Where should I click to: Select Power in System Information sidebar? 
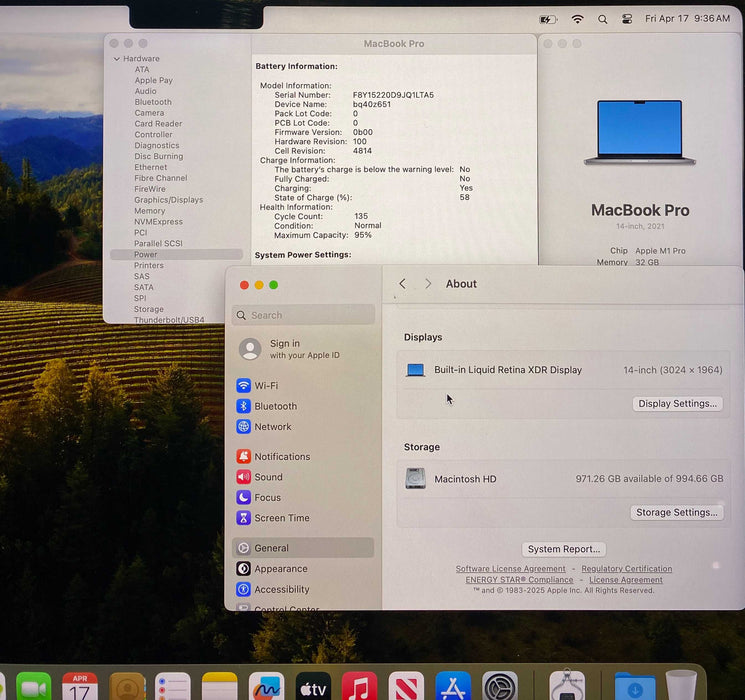[176, 254]
